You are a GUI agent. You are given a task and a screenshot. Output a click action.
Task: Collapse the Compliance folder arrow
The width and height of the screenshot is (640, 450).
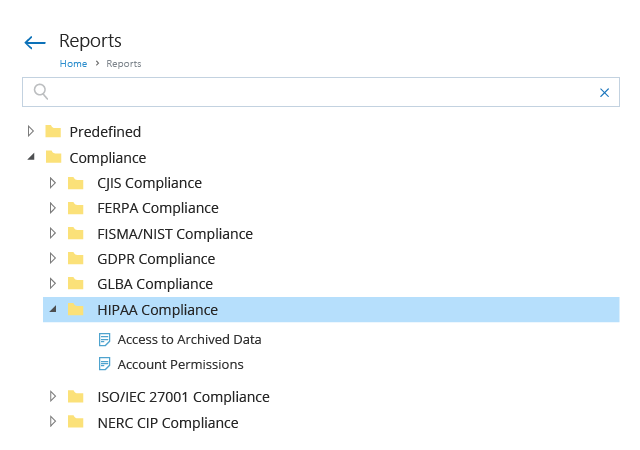[x=31, y=157]
